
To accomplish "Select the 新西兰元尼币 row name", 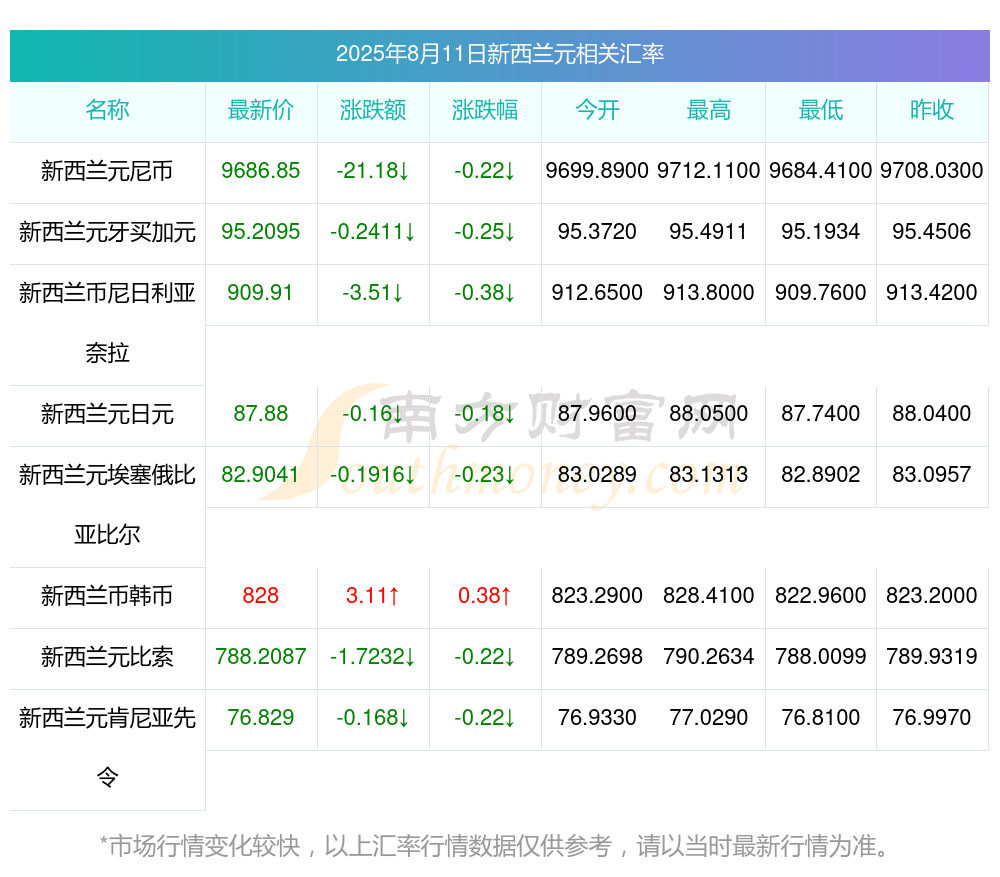I will click(x=107, y=171).
